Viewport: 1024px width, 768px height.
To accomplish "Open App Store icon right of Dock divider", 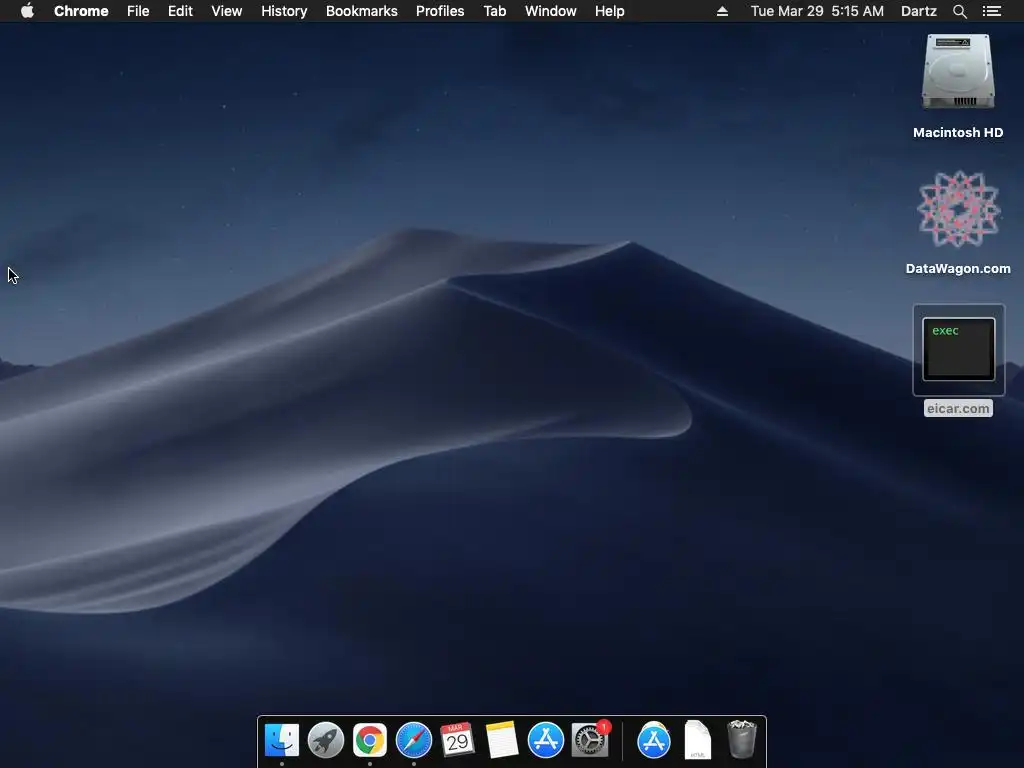I will click(654, 740).
